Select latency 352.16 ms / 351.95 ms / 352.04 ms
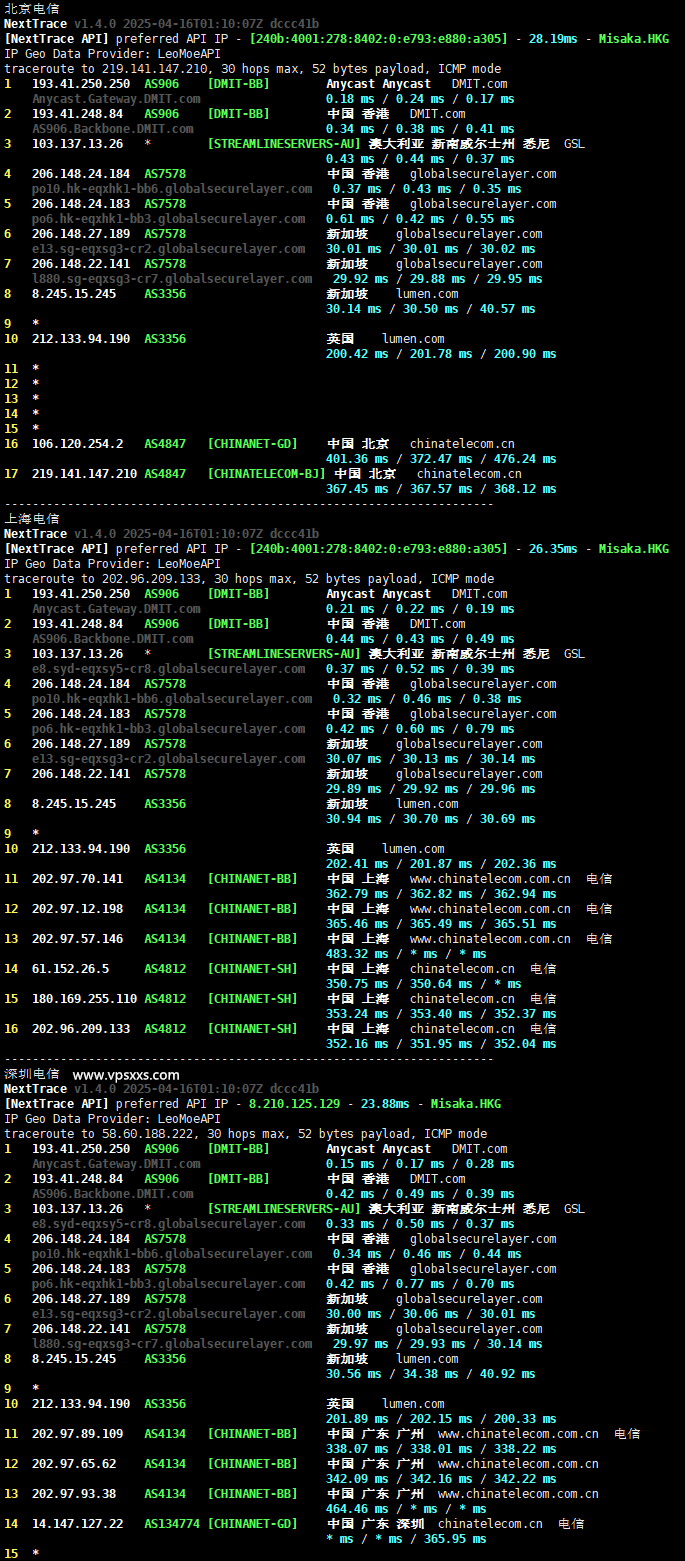The height and width of the screenshot is (1561, 685). click(441, 1044)
